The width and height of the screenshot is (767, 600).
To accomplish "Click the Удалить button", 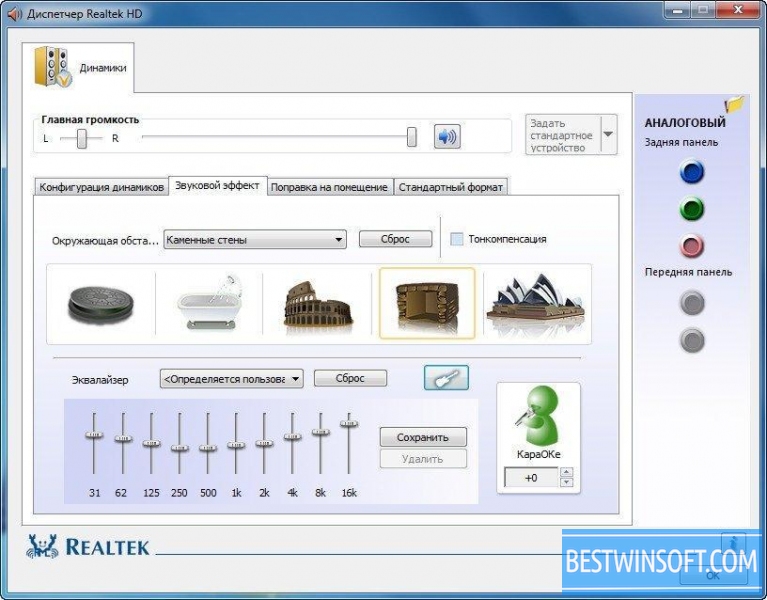I will point(423,459).
